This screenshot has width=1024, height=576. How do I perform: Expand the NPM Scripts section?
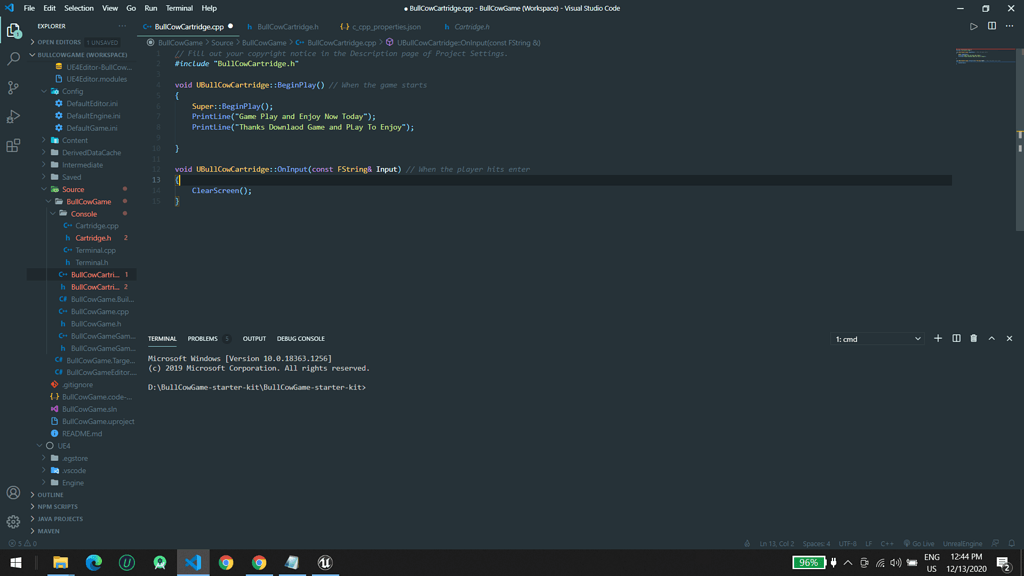pos(57,507)
